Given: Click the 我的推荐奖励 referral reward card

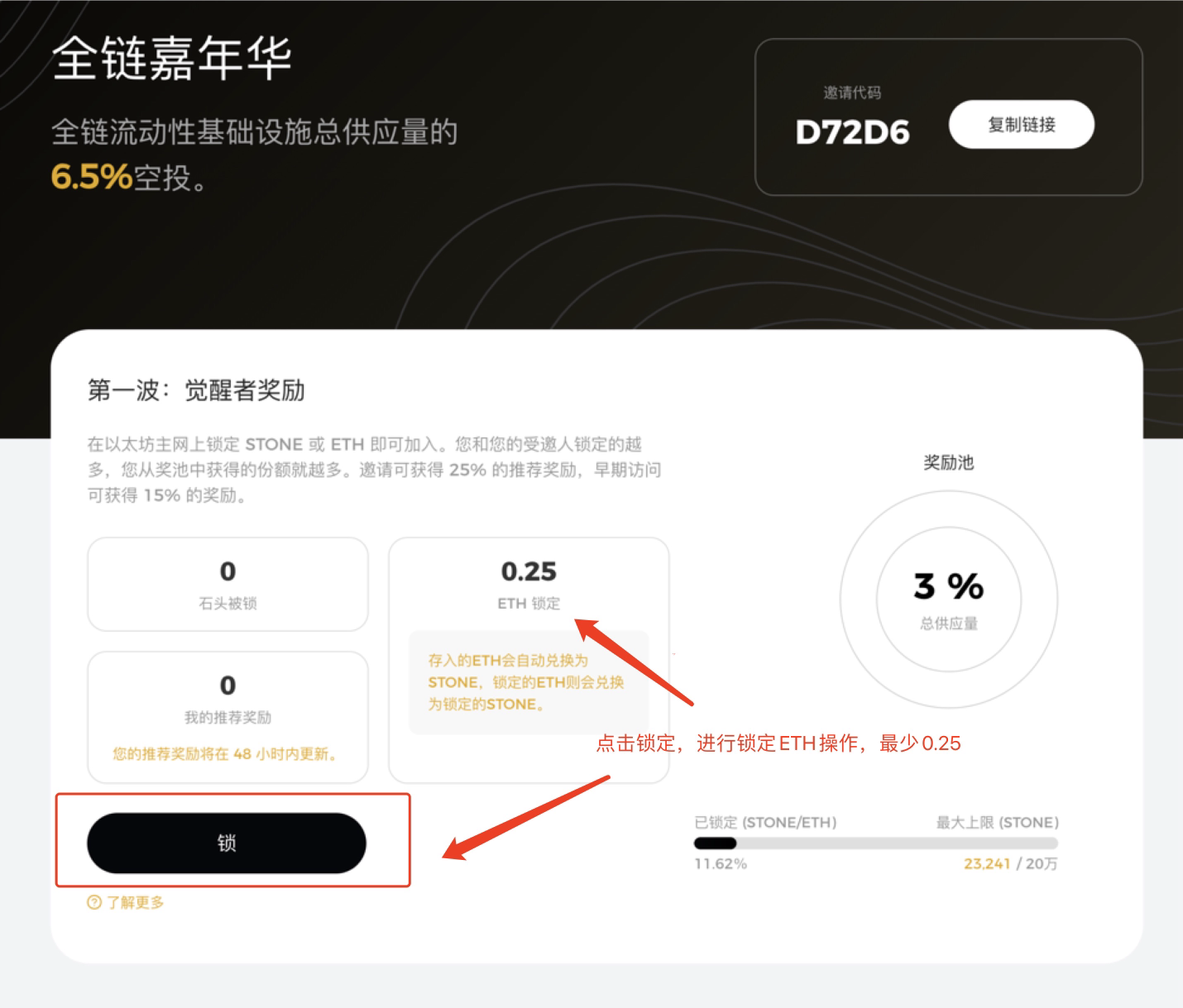Looking at the screenshot, I should click(x=227, y=717).
